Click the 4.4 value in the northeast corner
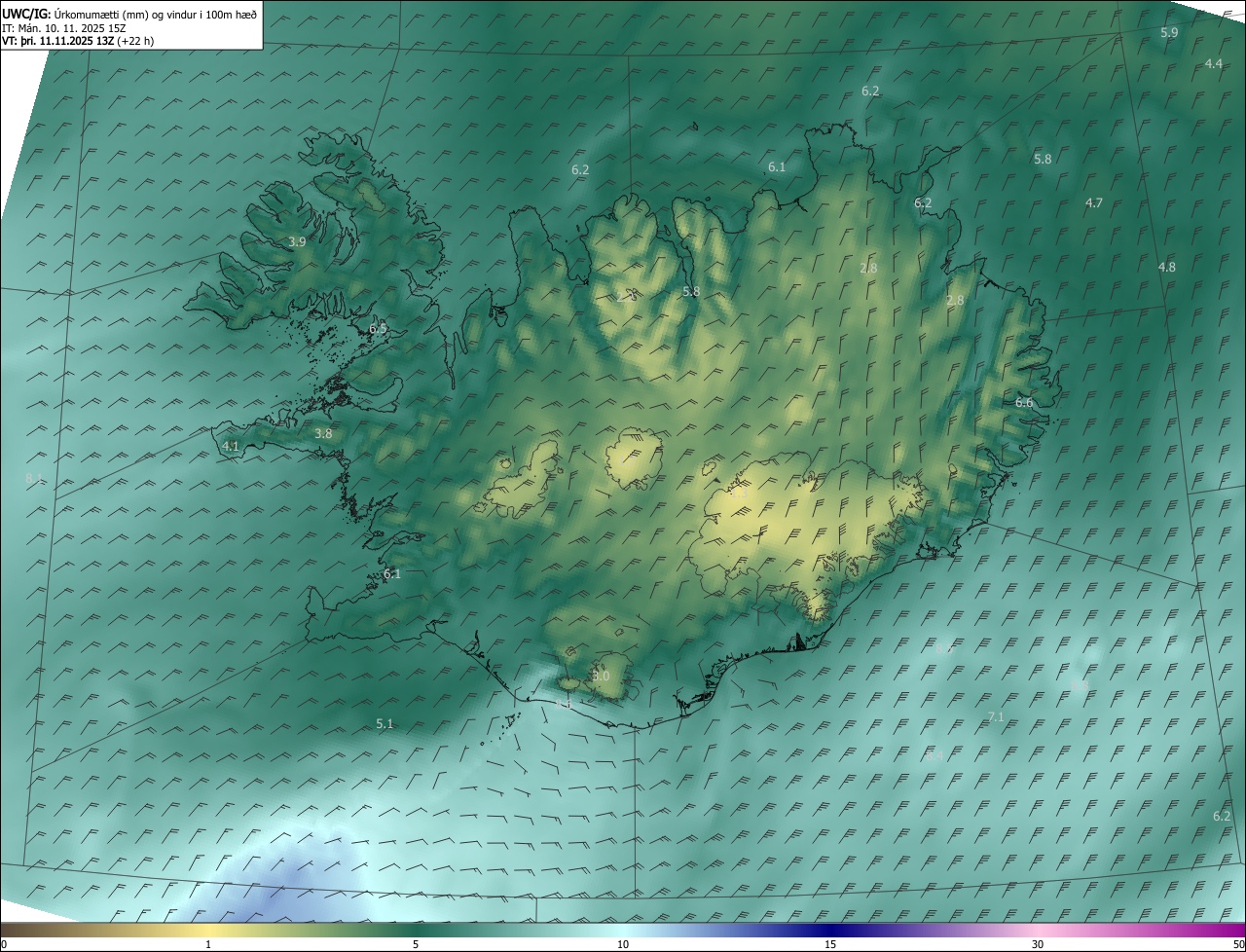This screenshot has width=1246, height=952. [1213, 63]
